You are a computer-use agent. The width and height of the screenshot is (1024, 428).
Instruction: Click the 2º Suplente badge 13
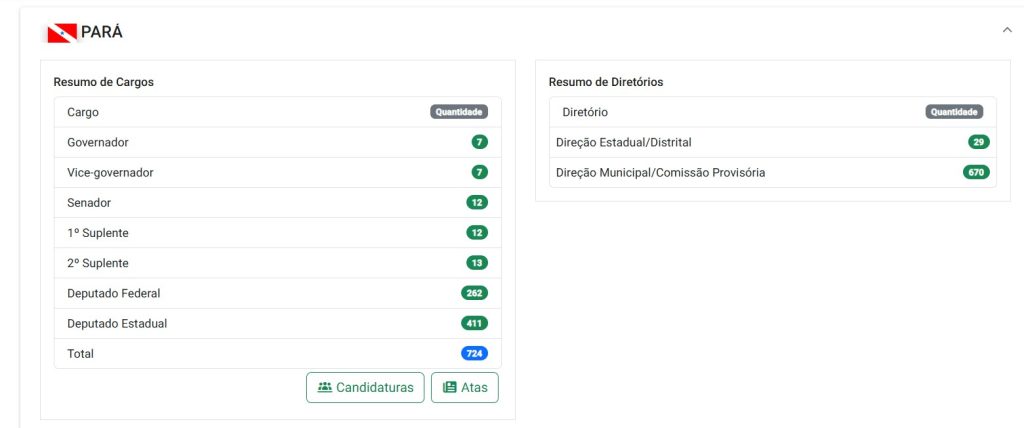pos(477,263)
